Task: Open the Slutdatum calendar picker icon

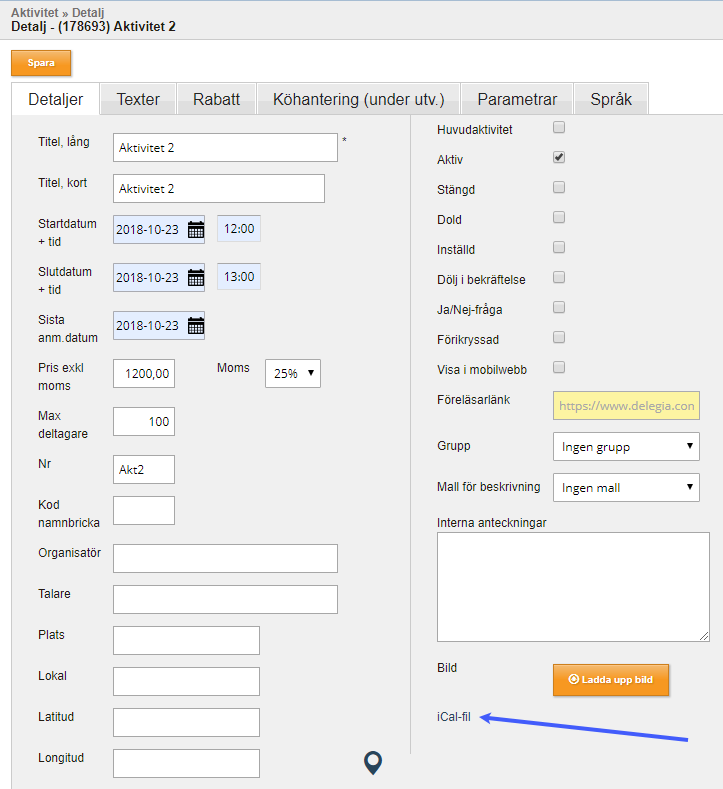Action: click(x=196, y=277)
